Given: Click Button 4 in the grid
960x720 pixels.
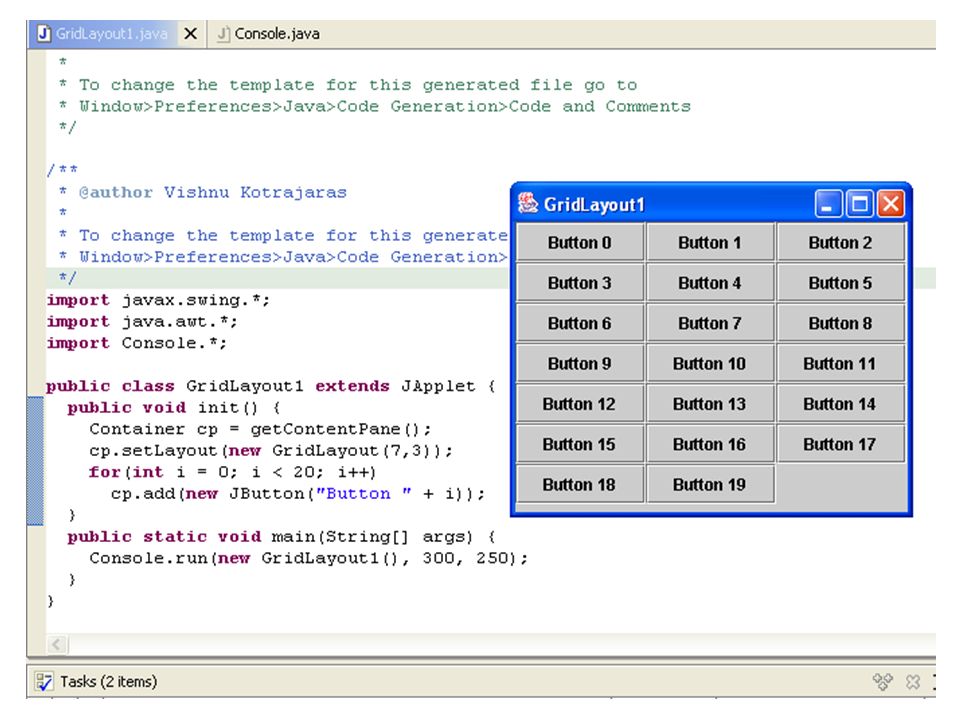Looking at the screenshot, I should (710, 283).
